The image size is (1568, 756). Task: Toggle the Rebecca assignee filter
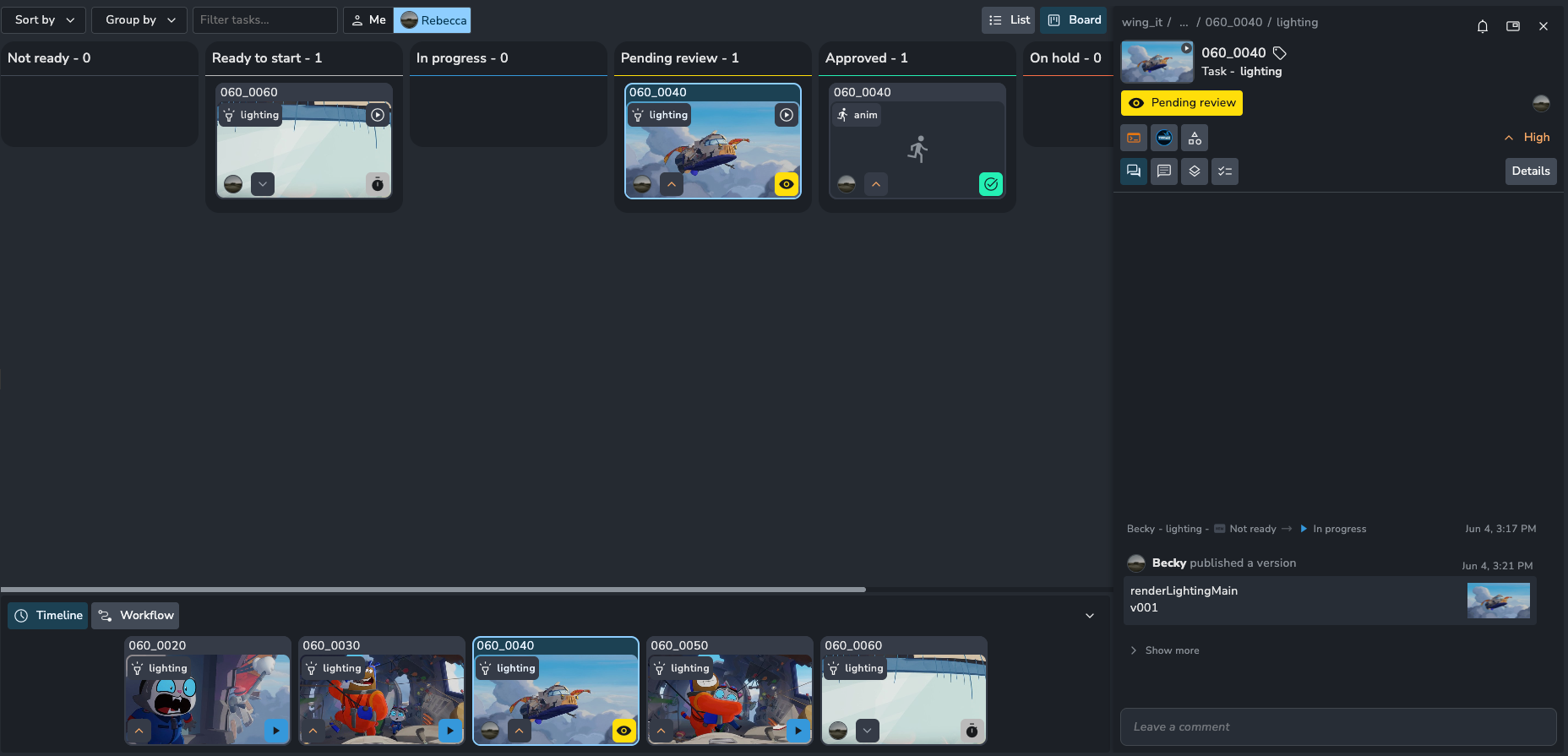pos(433,20)
